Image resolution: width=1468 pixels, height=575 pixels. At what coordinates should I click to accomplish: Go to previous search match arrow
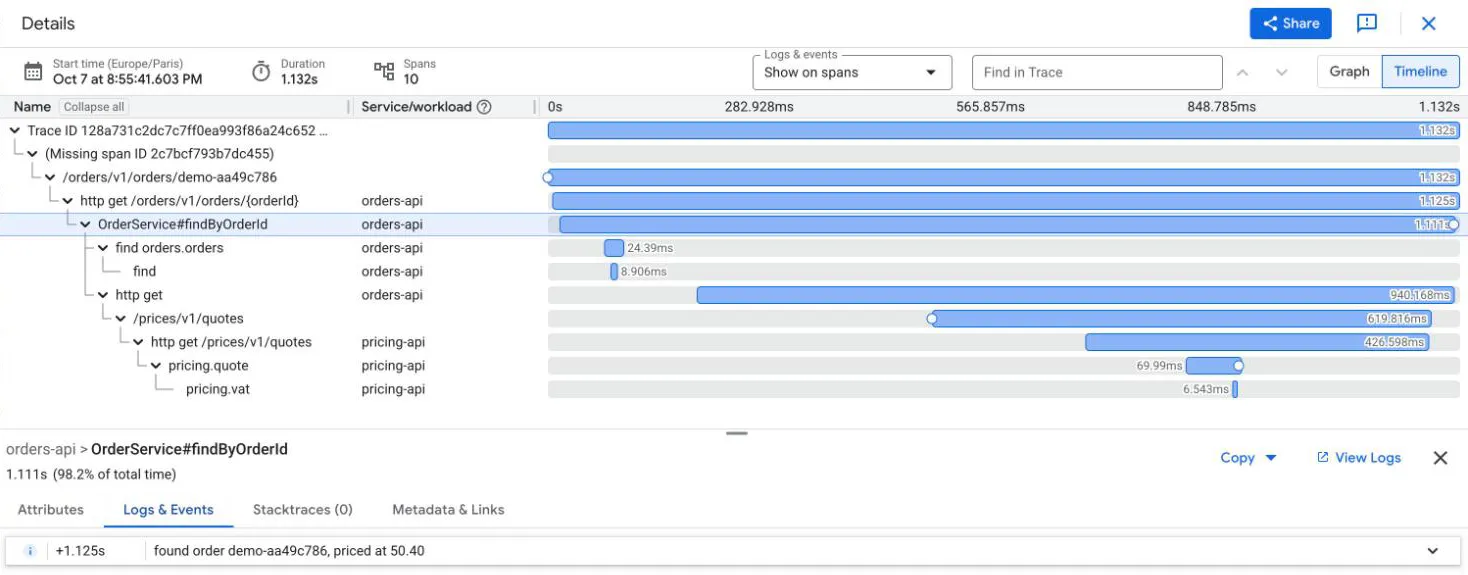[x=1242, y=72]
